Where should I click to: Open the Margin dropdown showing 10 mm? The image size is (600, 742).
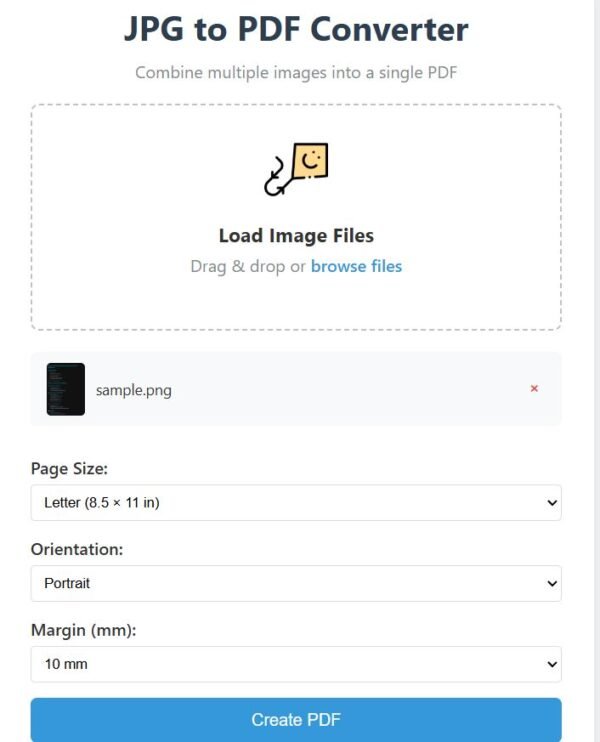pos(296,664)
